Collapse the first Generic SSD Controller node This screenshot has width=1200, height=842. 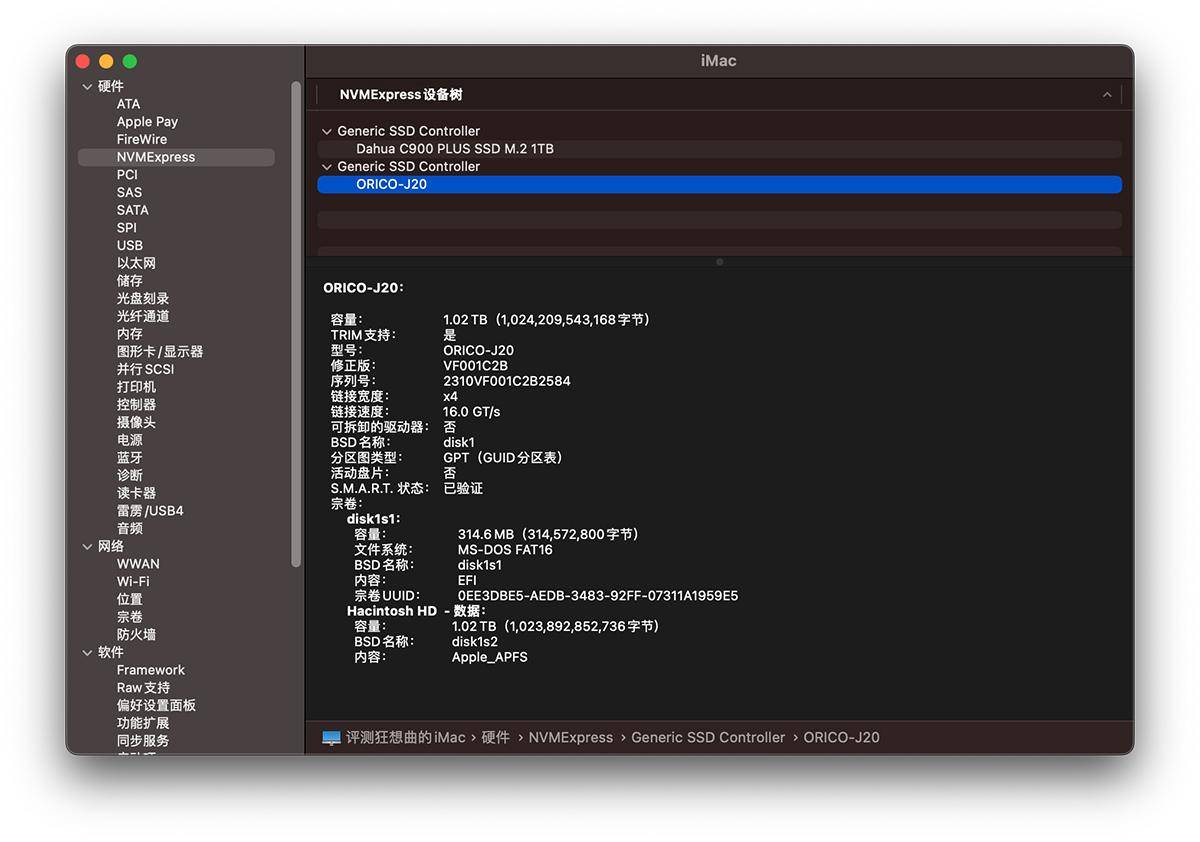[x=326, y=130]
